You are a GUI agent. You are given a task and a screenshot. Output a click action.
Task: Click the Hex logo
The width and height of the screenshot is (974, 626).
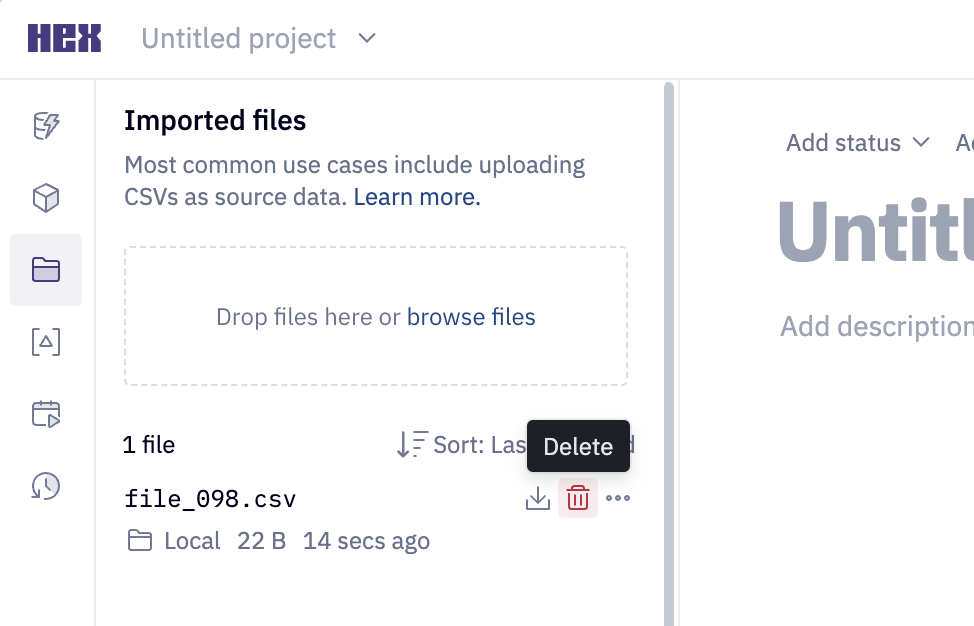tap(64, 37)
